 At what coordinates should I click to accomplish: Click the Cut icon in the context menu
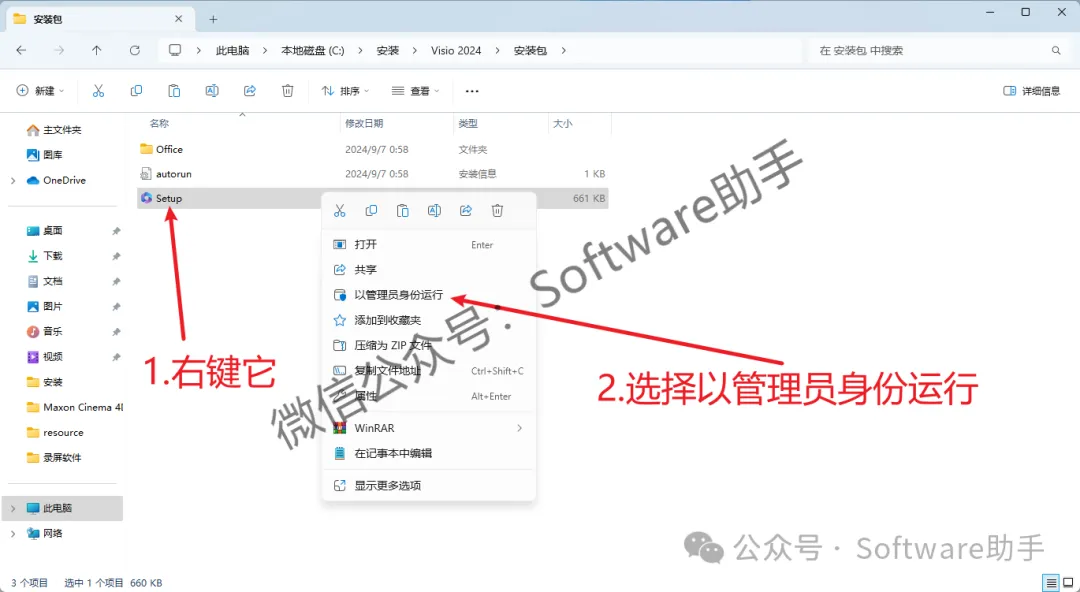[340, 211]
